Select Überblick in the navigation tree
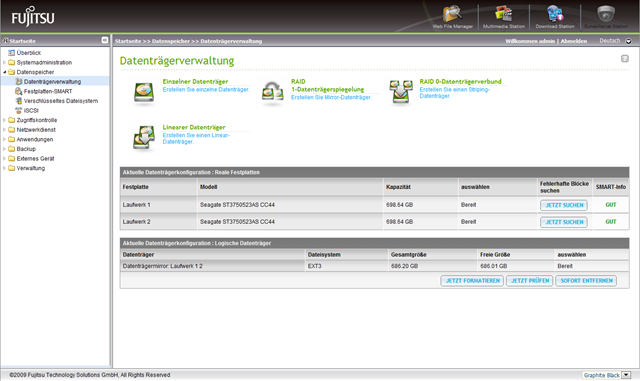Image resolution: width=640 pixels, height=381 pixels. pos(29,53)
